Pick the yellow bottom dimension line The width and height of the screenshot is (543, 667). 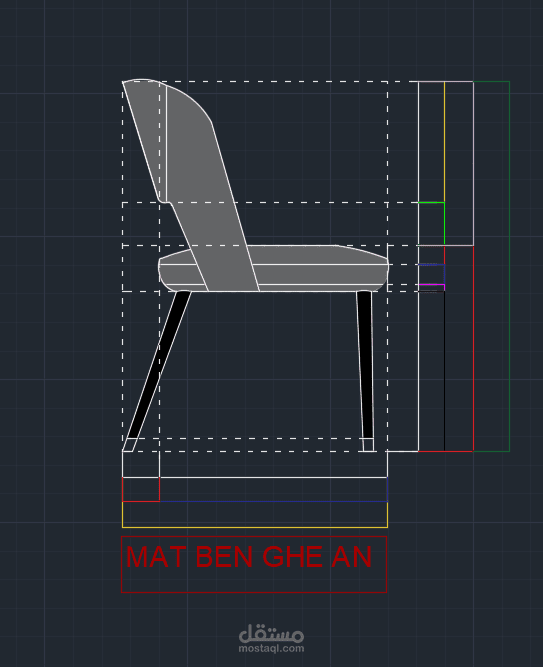(x=254, y=527)
